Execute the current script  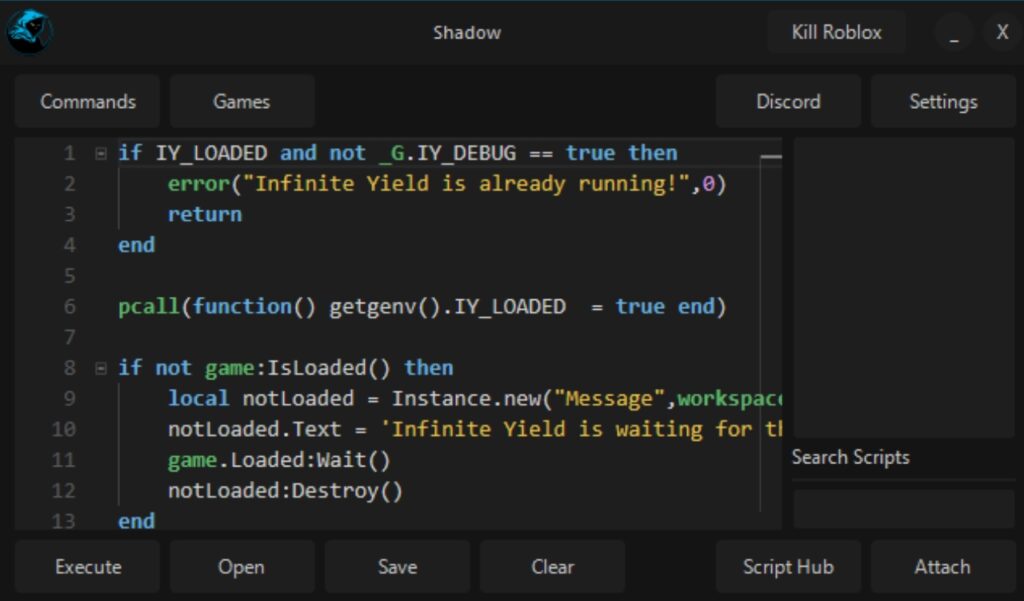click(88, 566)
